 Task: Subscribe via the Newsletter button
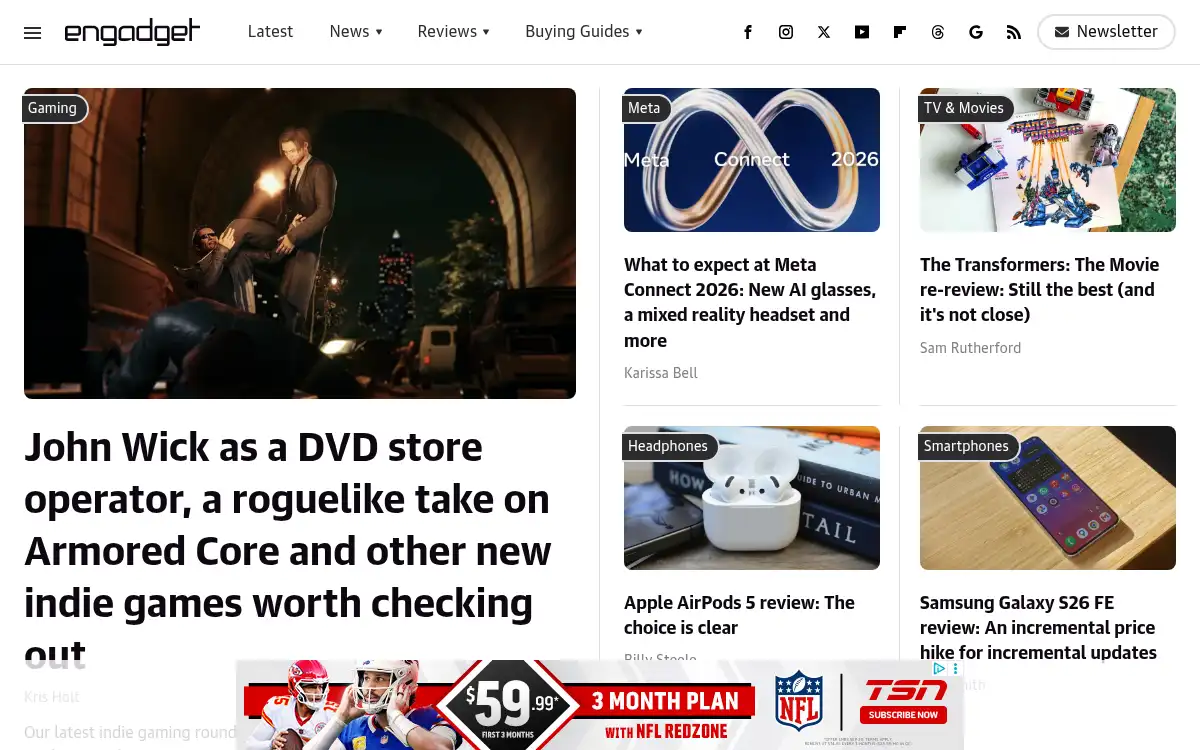point(1106,32)
